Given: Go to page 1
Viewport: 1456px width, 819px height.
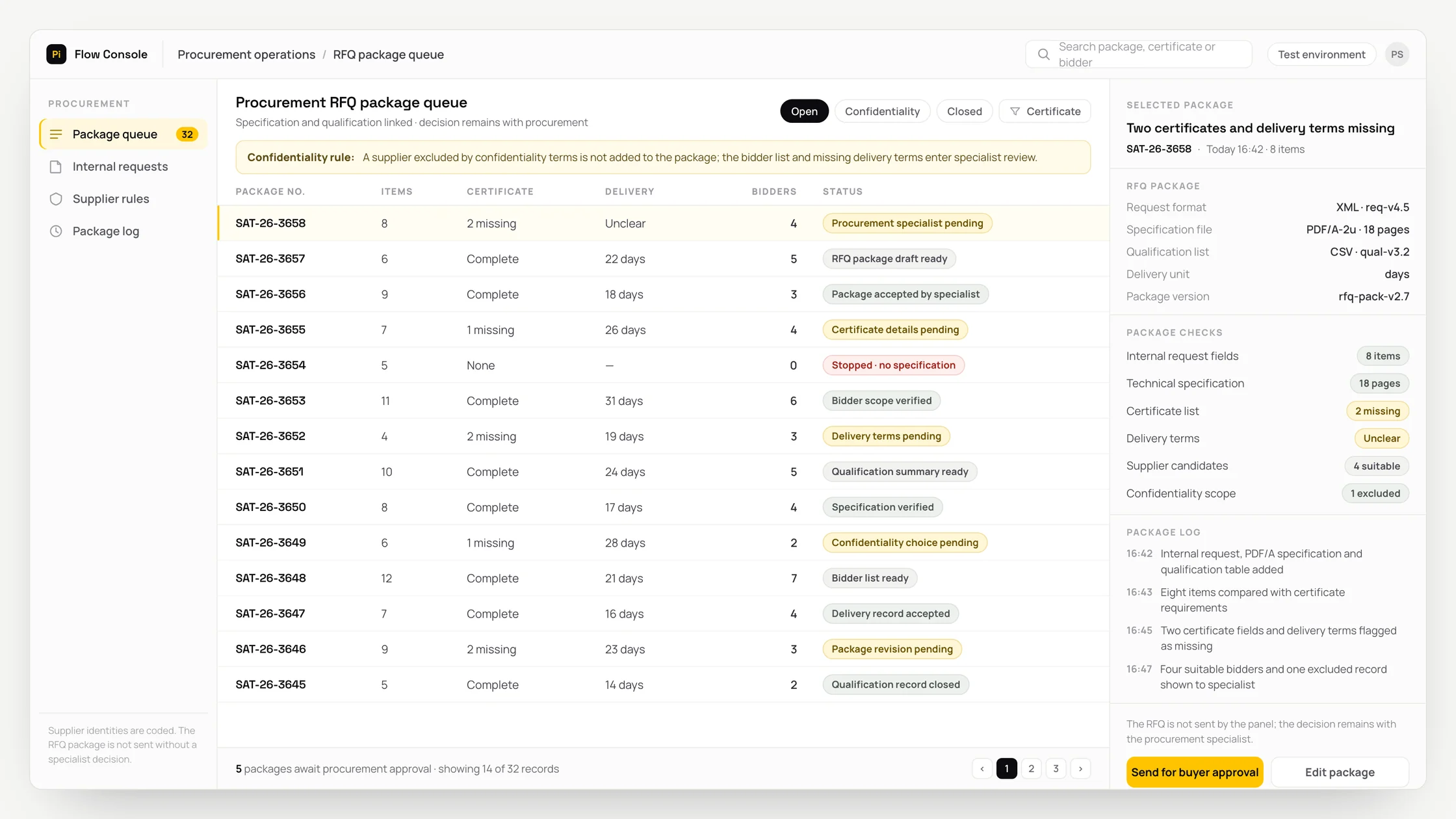Looking at the screenshot, I should [1006, 768].
